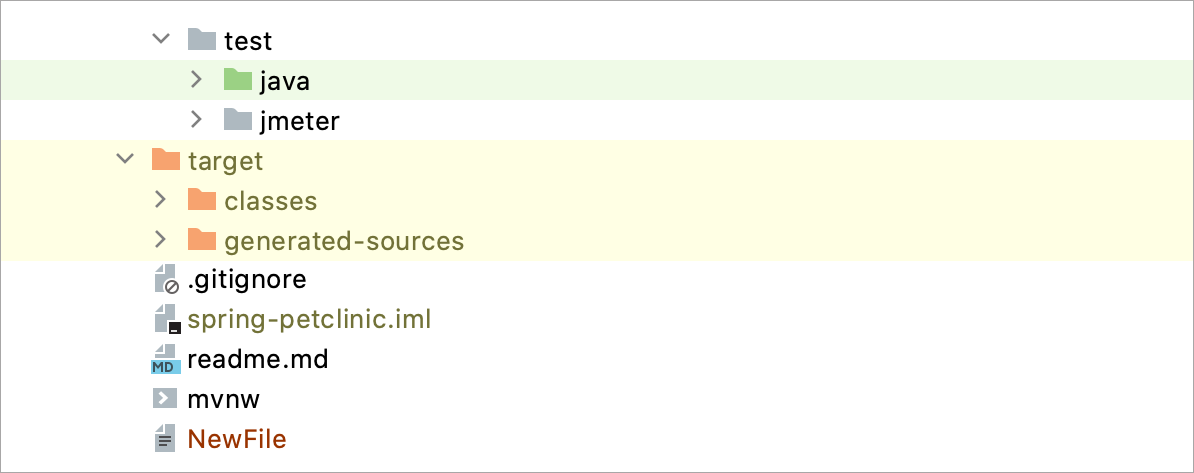Click the NewFile text file icon
Viewport: 1194px width, 473px height.
point(165,439)
